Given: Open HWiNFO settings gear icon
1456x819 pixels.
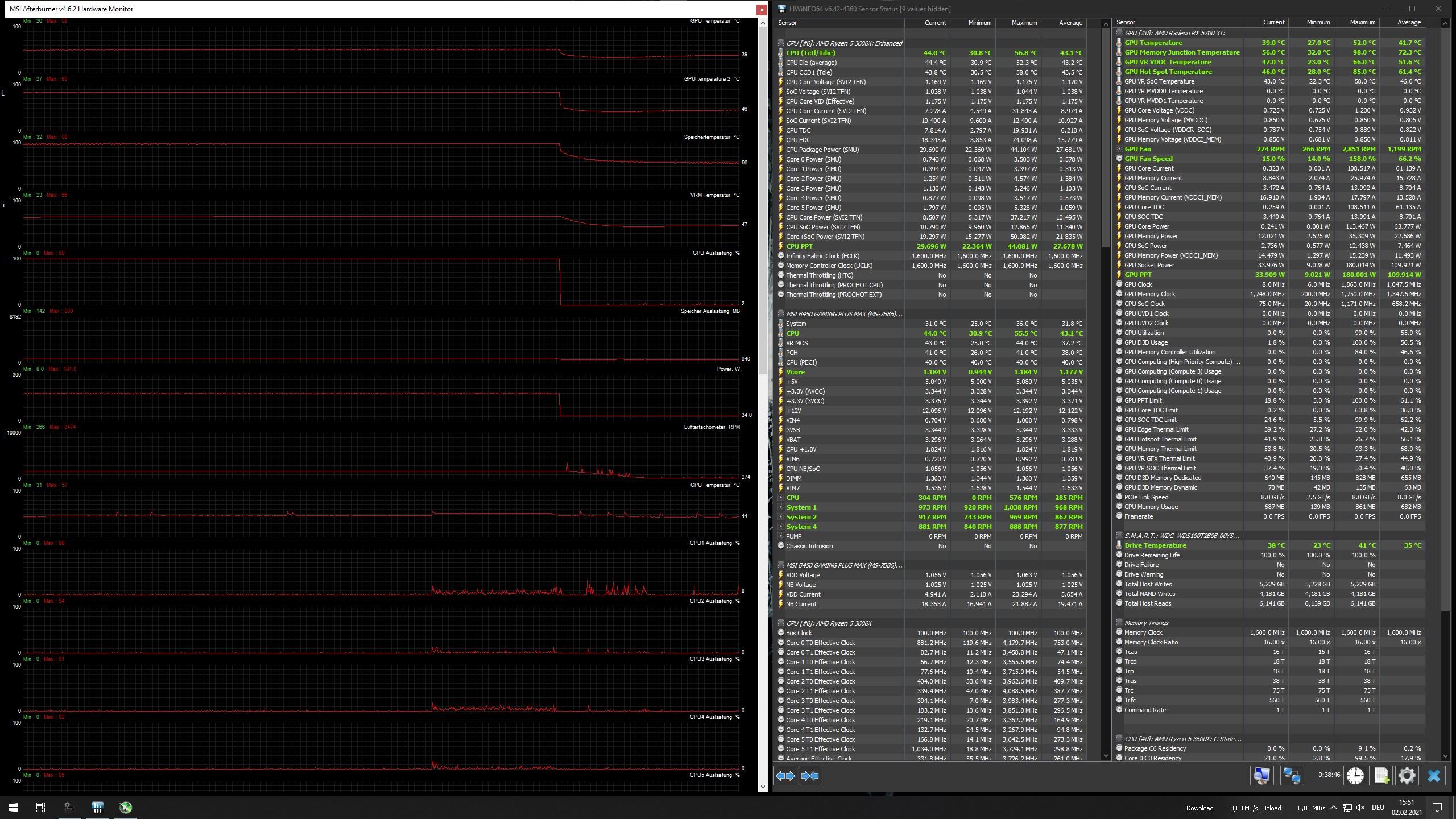Looking at the screenshot, I should (1407, 776).
